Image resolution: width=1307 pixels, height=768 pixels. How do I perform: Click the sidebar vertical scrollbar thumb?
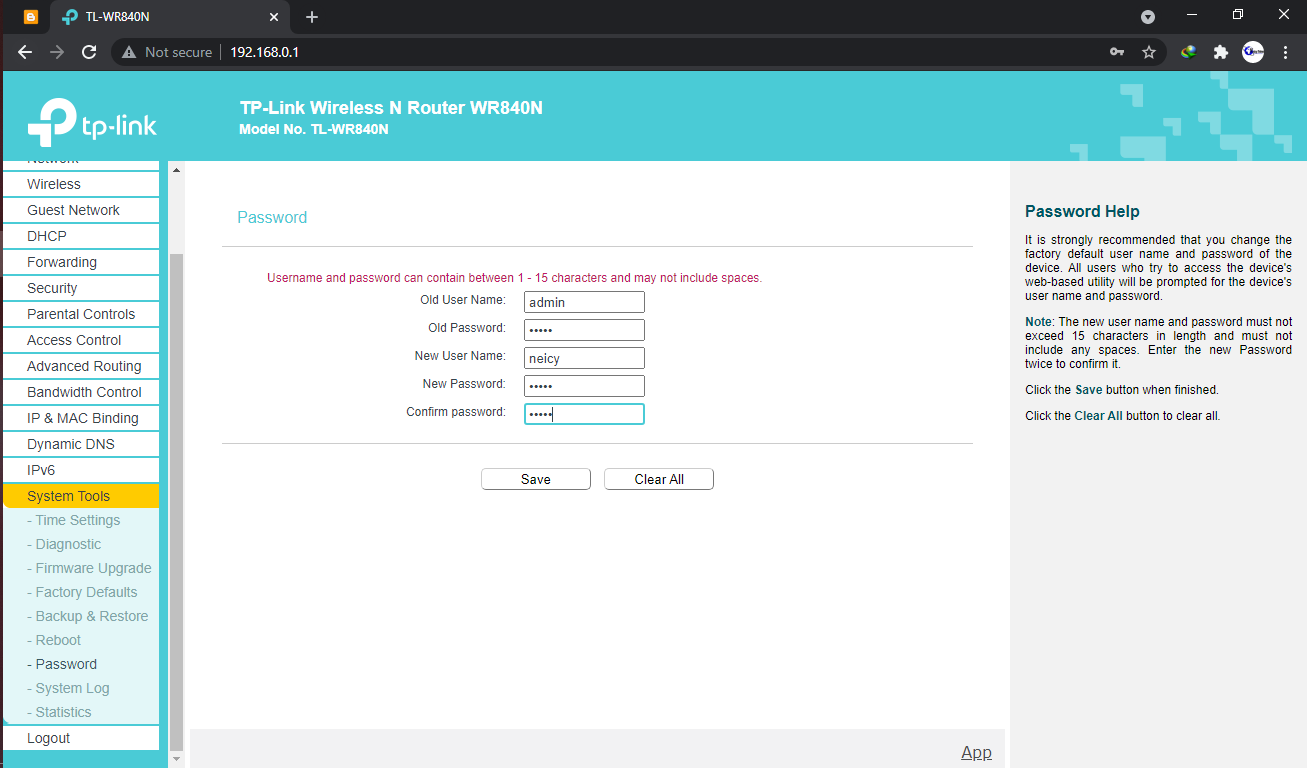coord(177,502)
